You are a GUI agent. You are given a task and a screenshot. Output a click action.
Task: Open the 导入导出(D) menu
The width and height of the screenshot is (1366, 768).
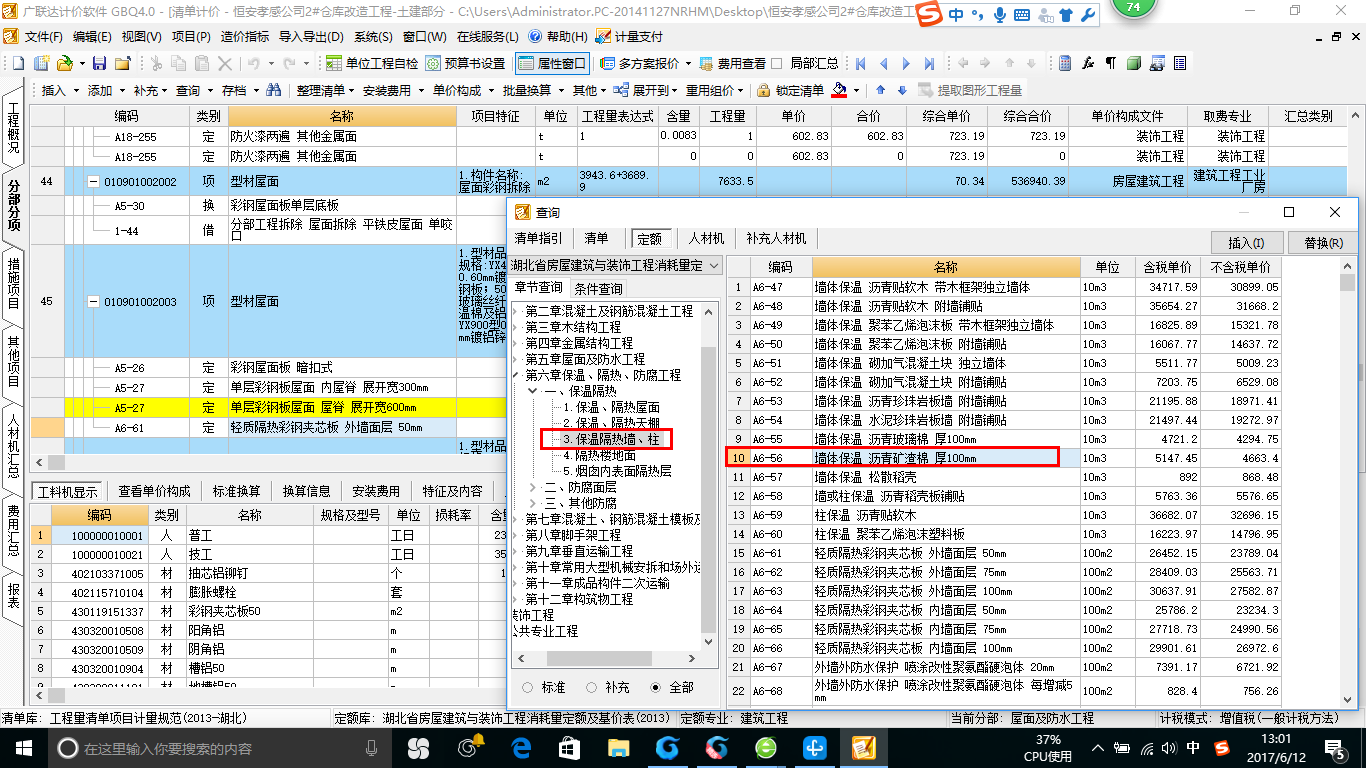312,36
